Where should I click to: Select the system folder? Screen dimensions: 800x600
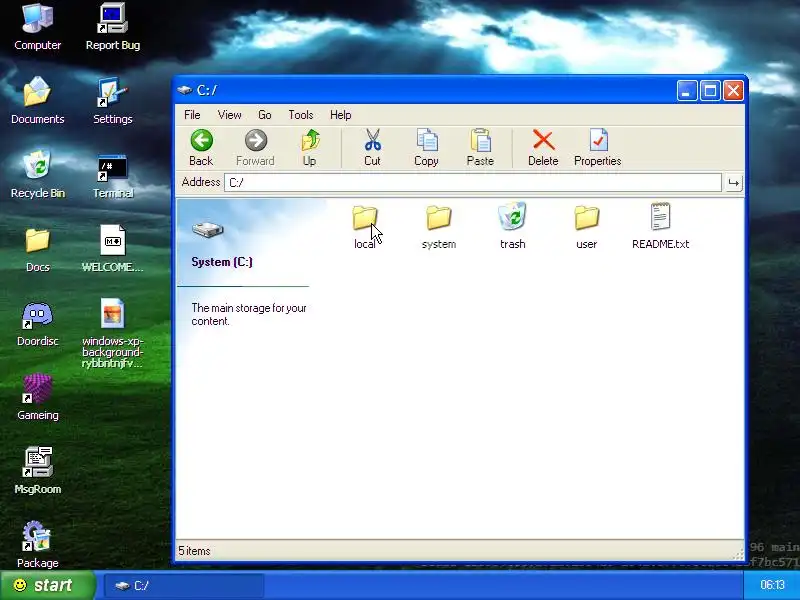point(439,227)
